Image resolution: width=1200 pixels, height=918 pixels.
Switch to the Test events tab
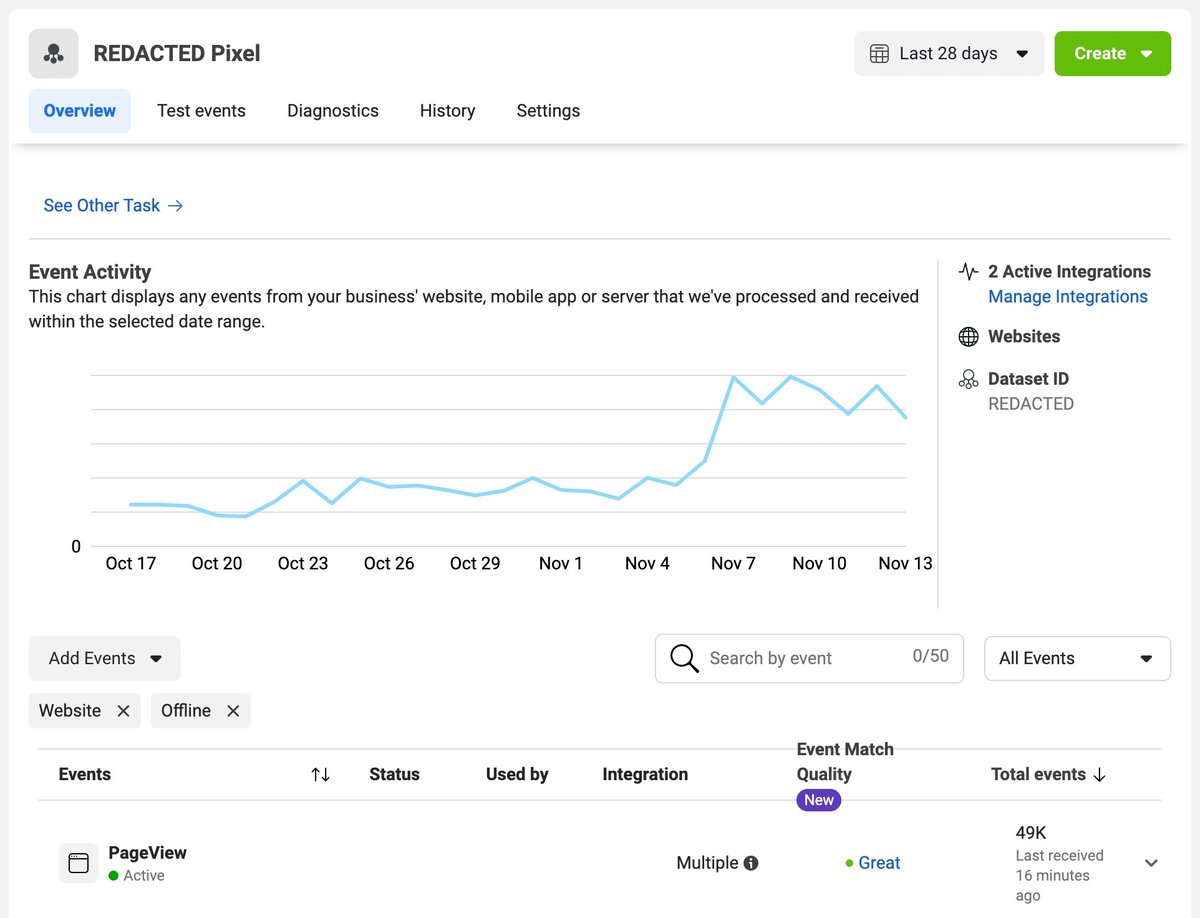[x=201, y=111]
